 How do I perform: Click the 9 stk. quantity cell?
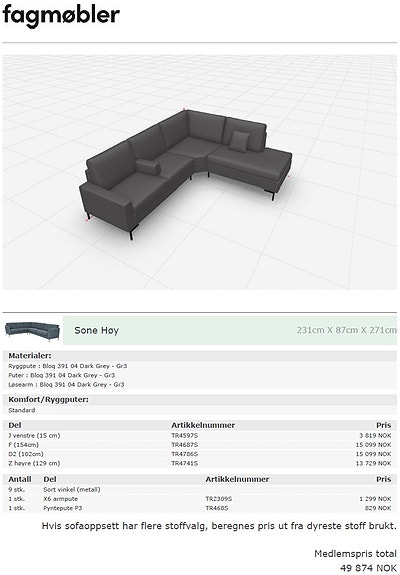pos(16,490)
